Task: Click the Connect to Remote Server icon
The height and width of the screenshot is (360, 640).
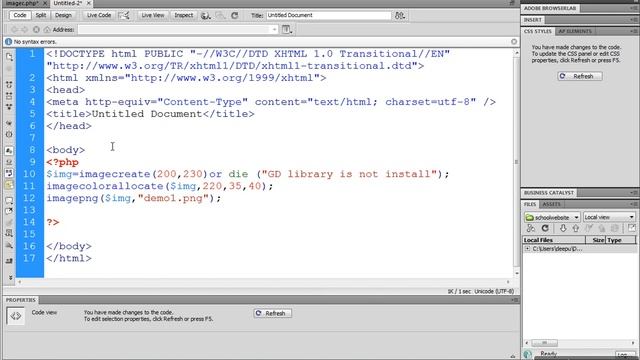Action: (x=531, y=229)
